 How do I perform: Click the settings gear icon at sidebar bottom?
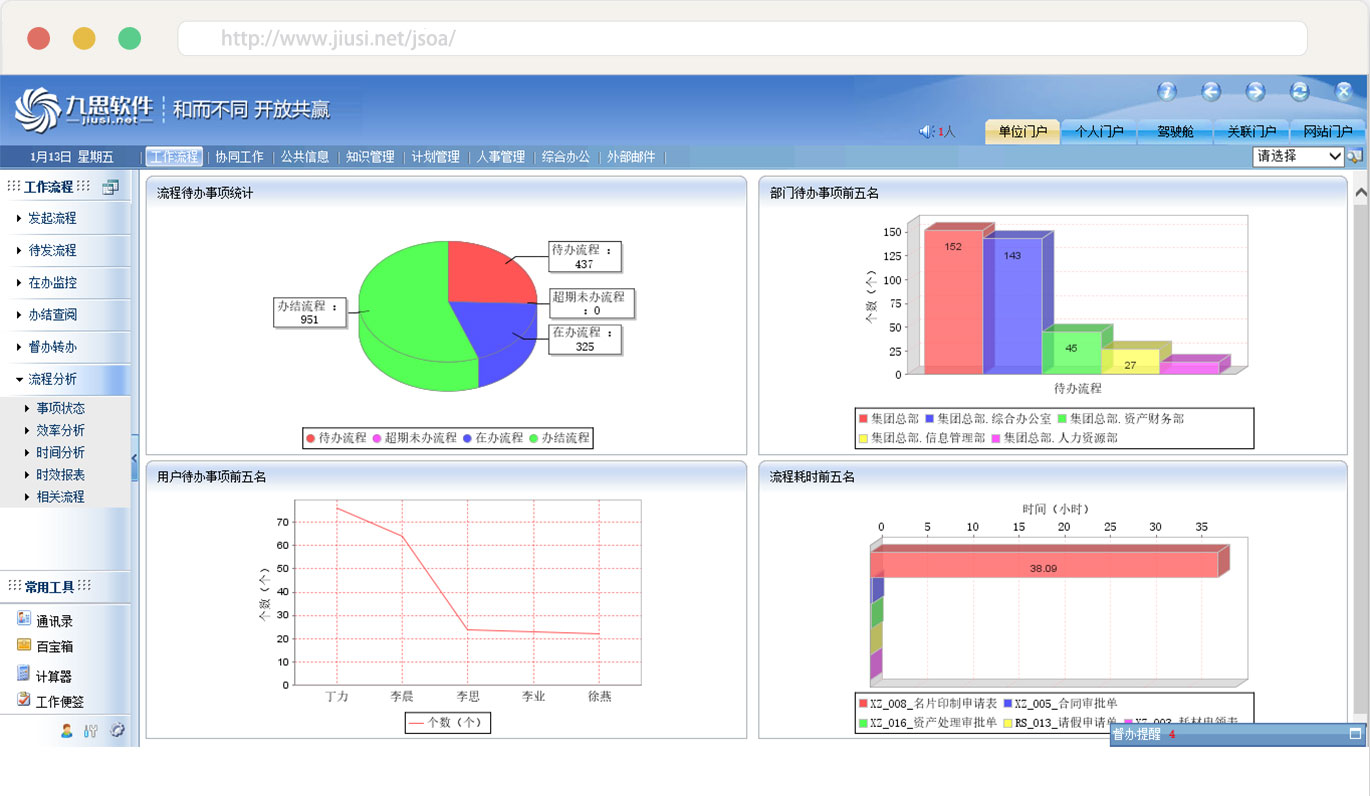click(117, 731)
